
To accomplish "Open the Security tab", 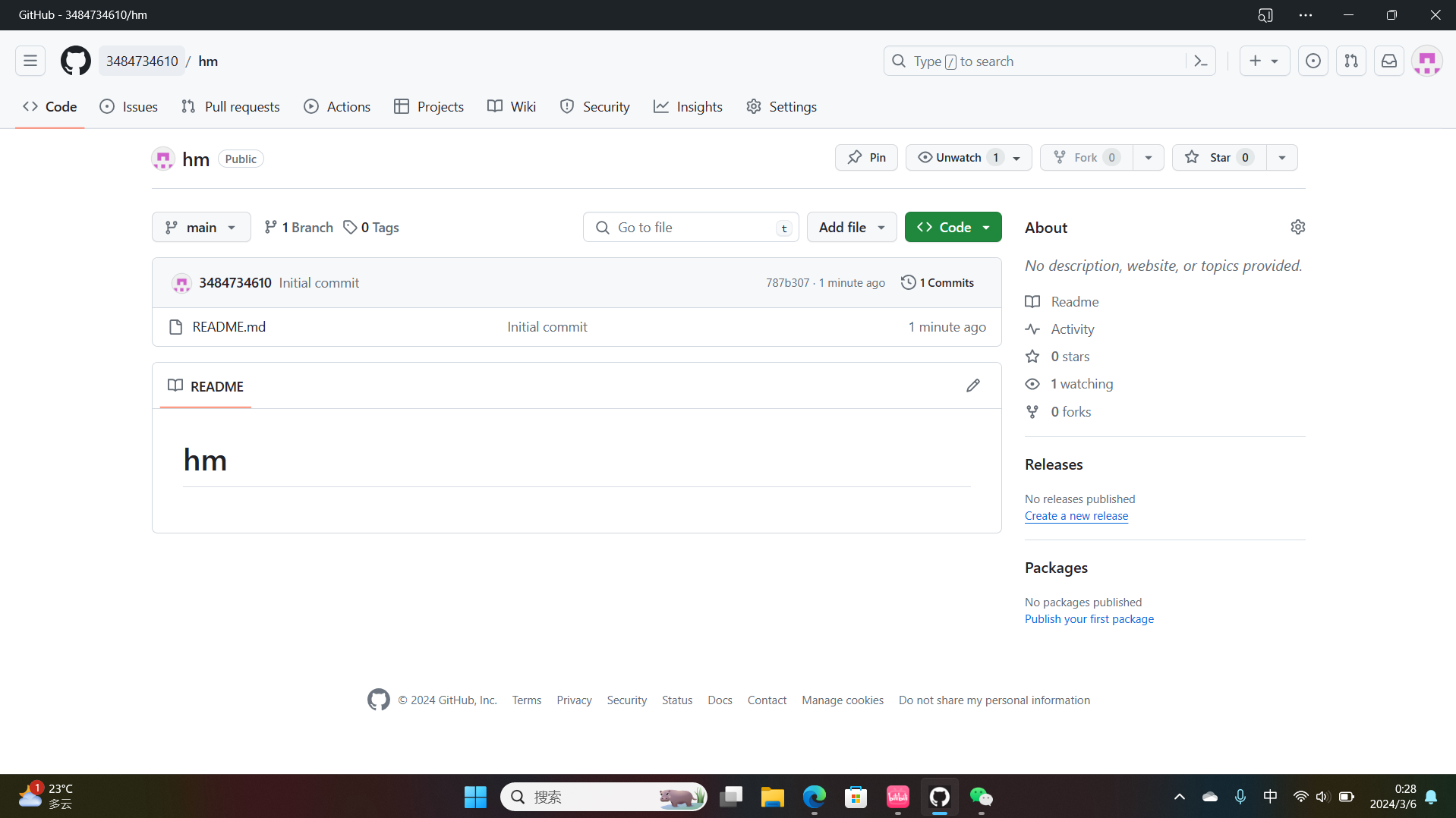I will point(595,107).
